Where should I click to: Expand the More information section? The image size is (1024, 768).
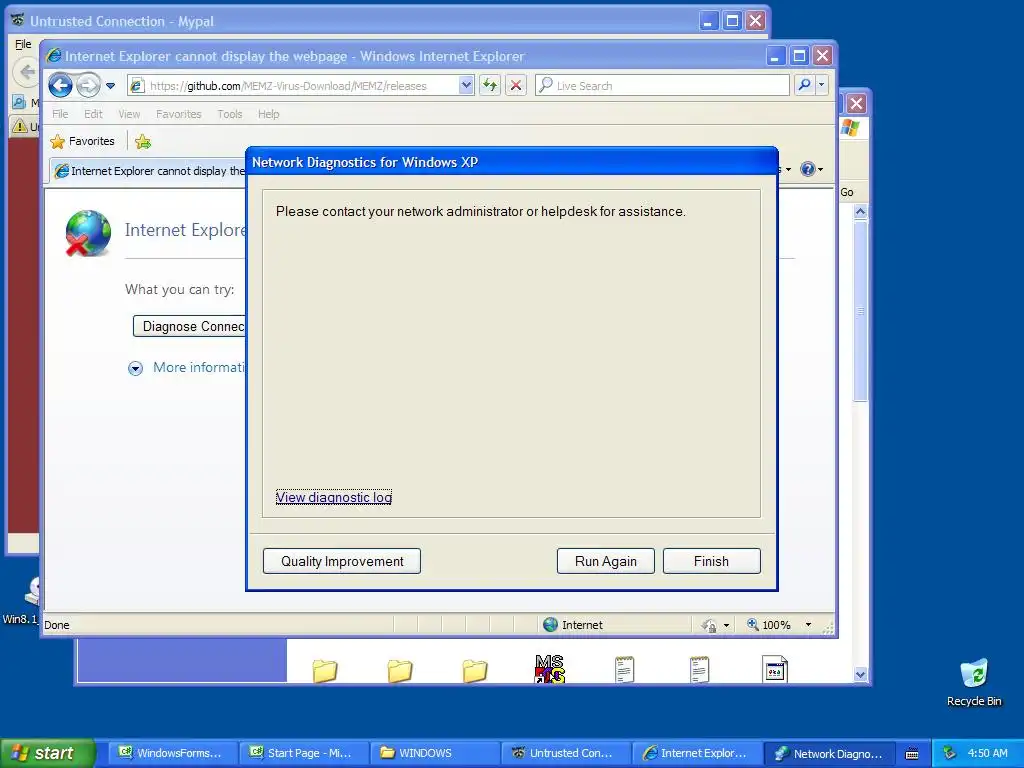point(135,368)
